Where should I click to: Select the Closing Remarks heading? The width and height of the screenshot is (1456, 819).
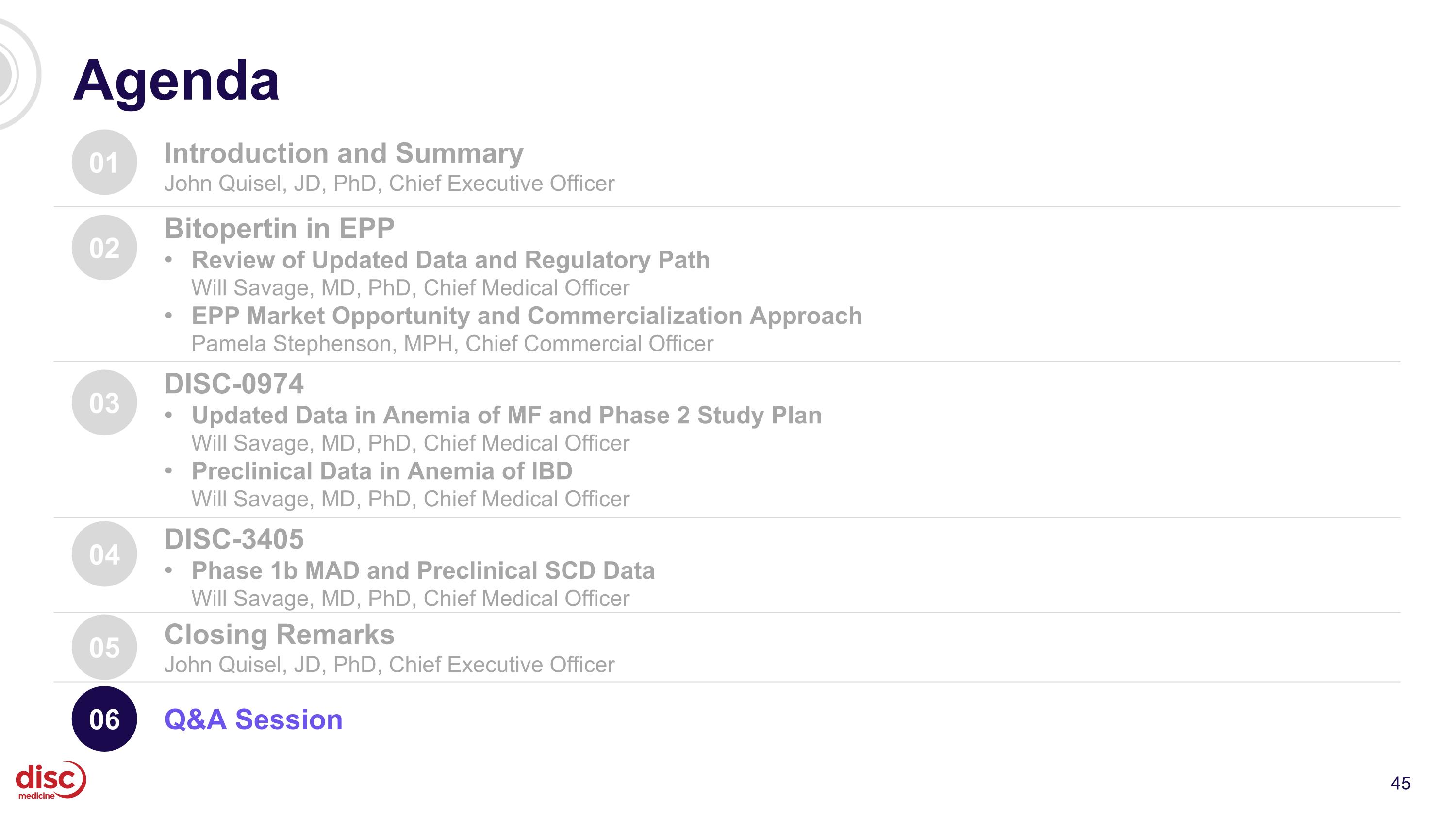coord(279,635)
